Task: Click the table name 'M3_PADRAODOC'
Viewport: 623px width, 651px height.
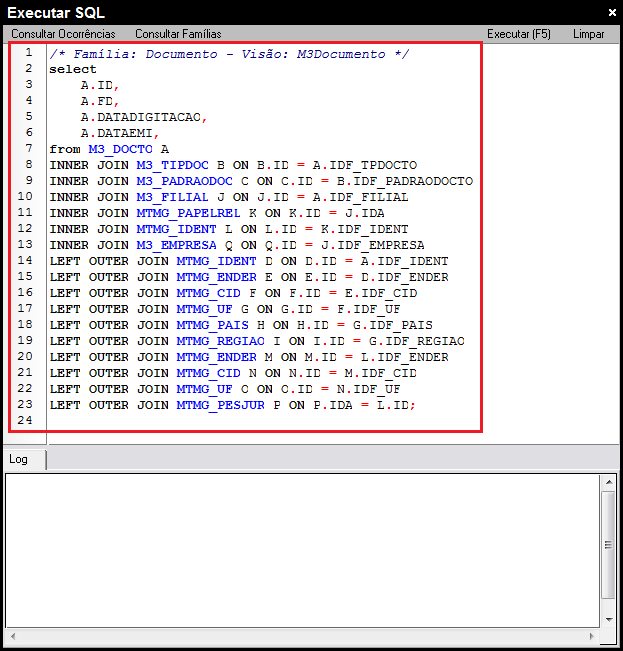Action: pyautogui.click(x=185, y=181)
